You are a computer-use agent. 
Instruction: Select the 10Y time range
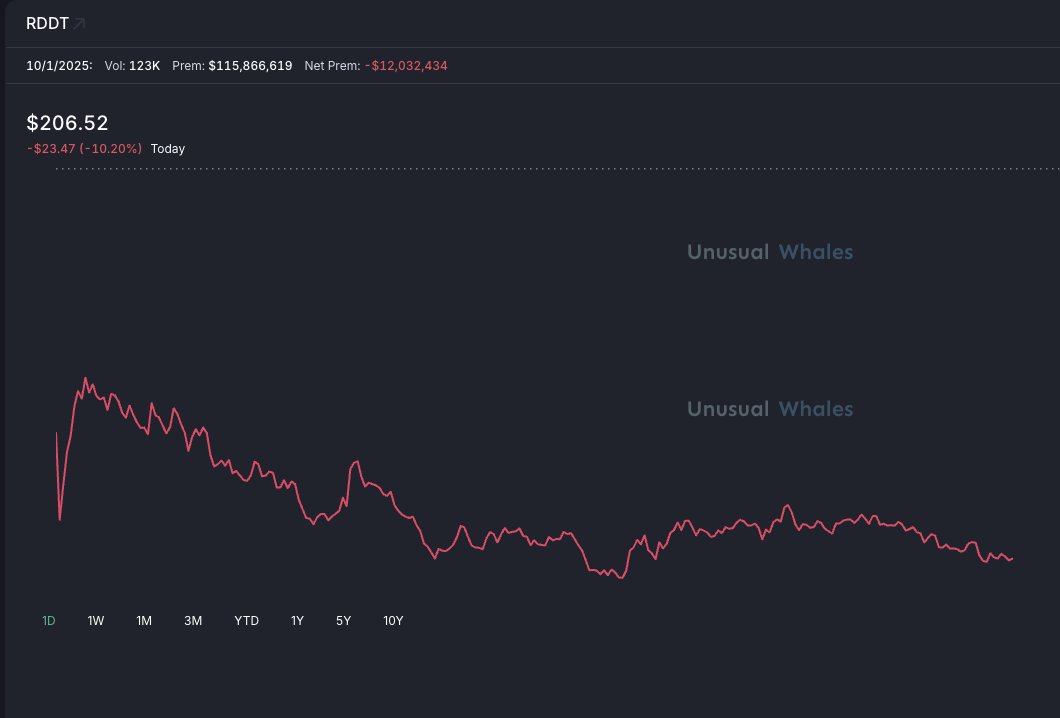(393, 621)
